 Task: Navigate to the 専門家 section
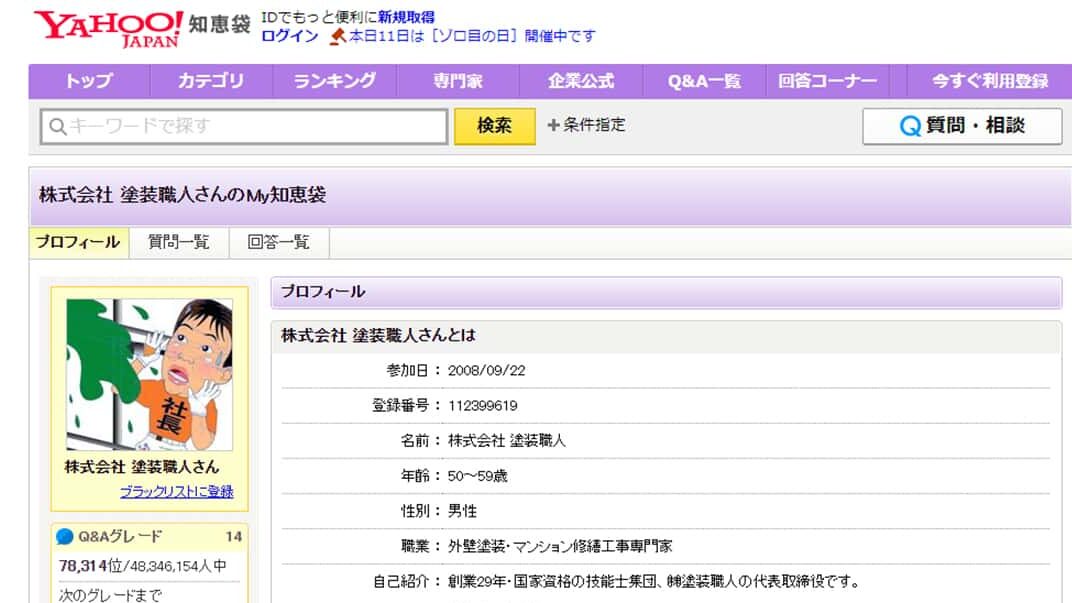[x=456, y=81]
